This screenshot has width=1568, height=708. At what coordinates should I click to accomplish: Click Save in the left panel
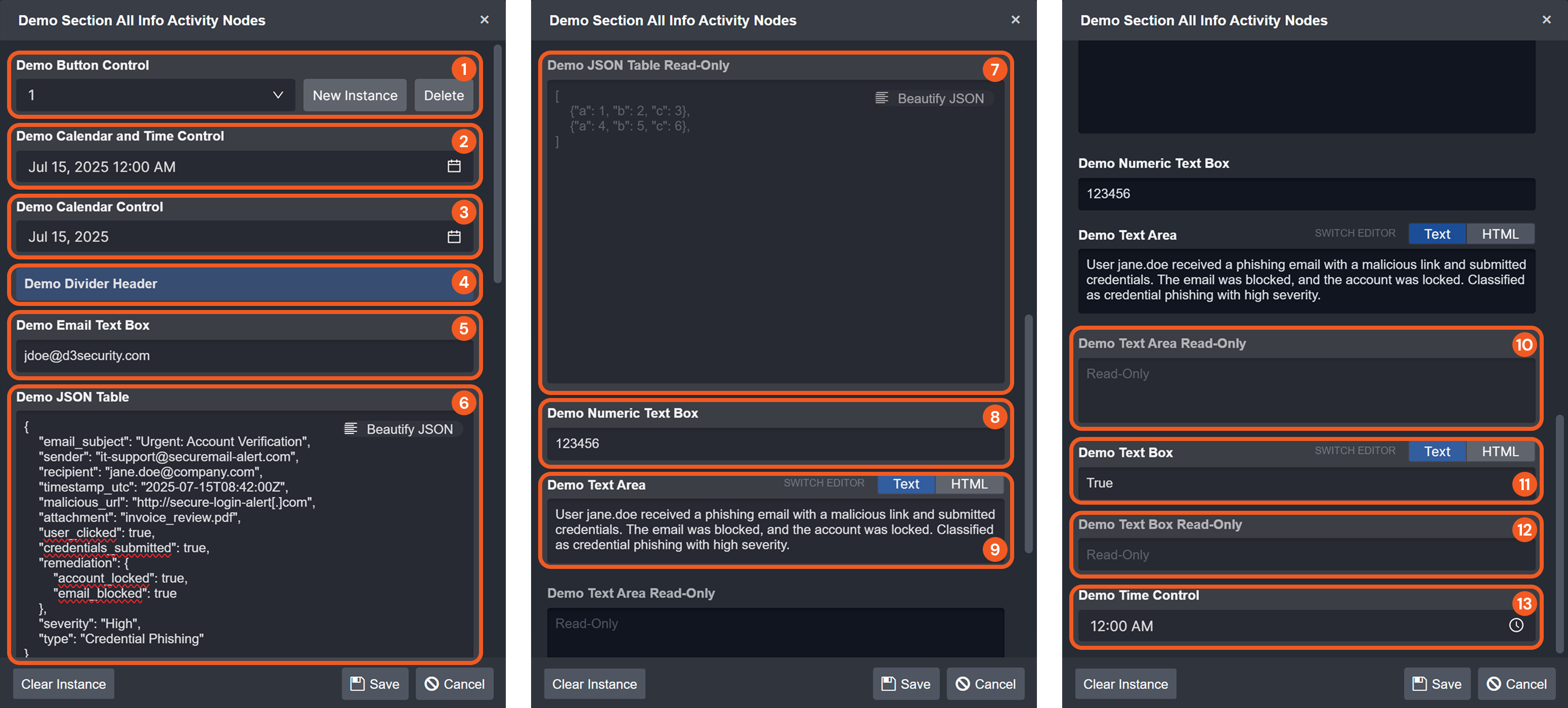point(375,684)
